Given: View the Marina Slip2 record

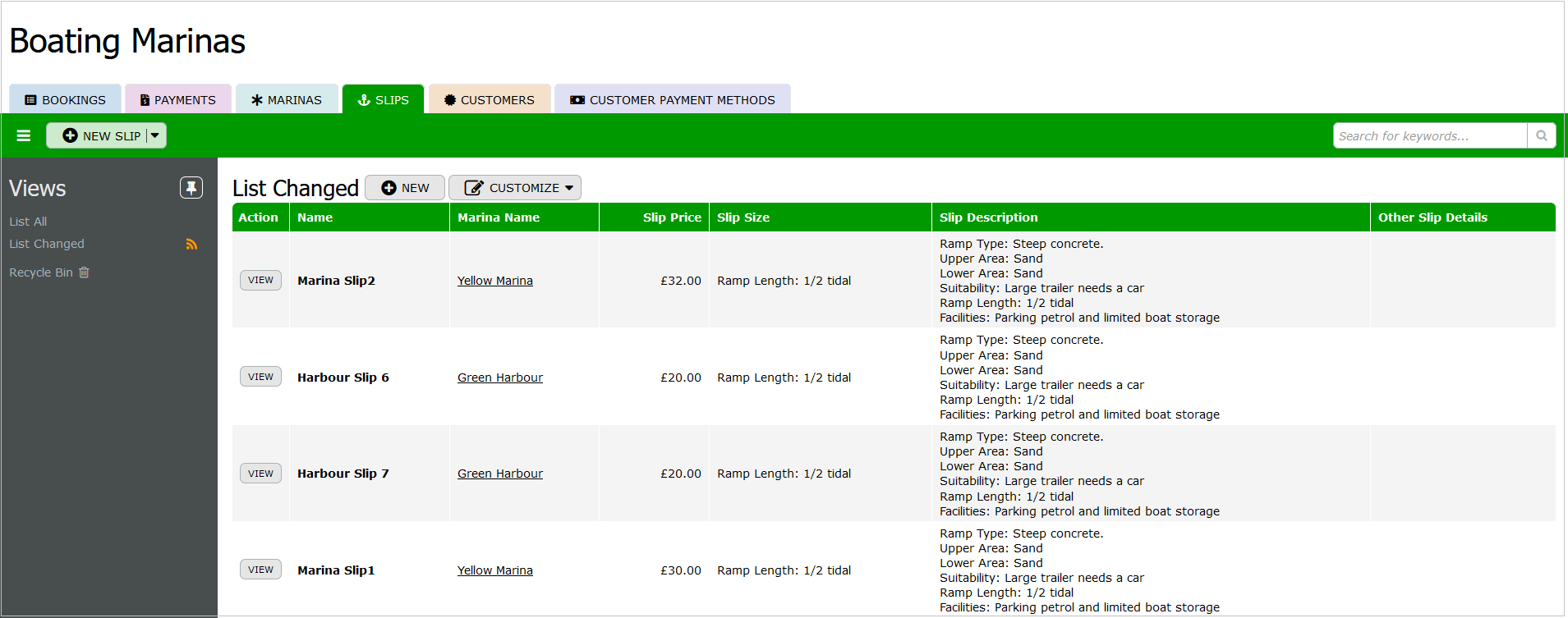Looking at the screenshot, I should 260,281.
